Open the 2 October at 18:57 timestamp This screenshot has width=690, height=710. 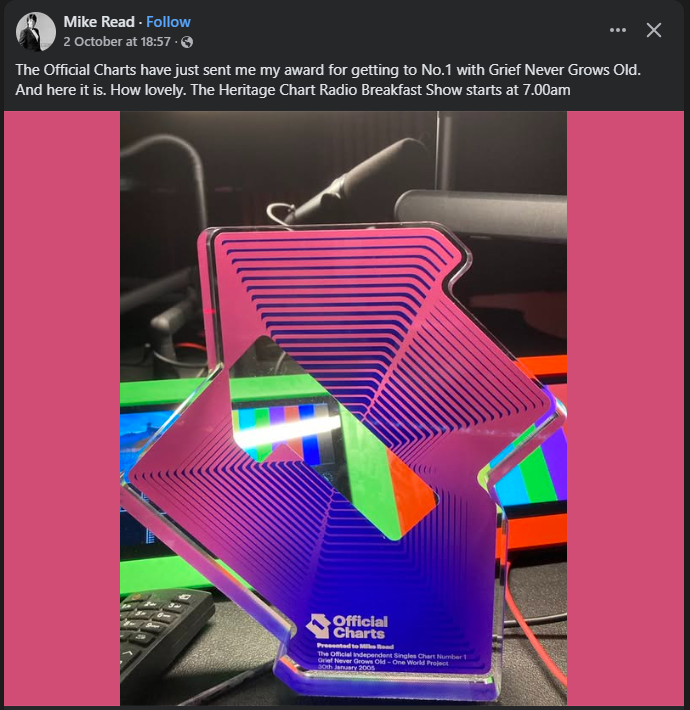[x=117, y=42]
